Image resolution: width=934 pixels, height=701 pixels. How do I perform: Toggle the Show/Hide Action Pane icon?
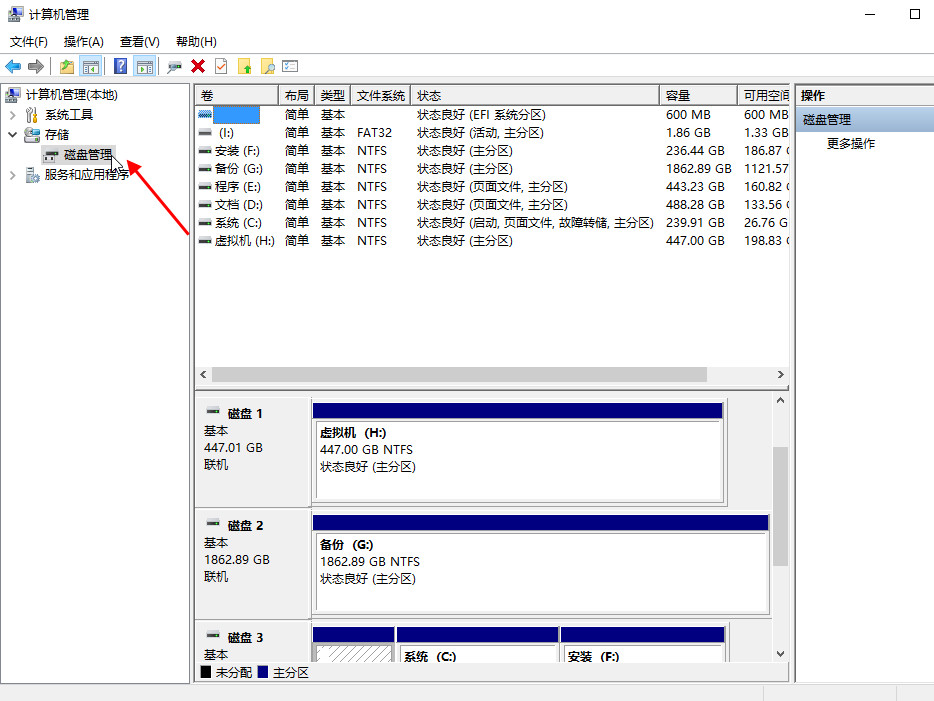pyautogui.click(x=145, y=66)
